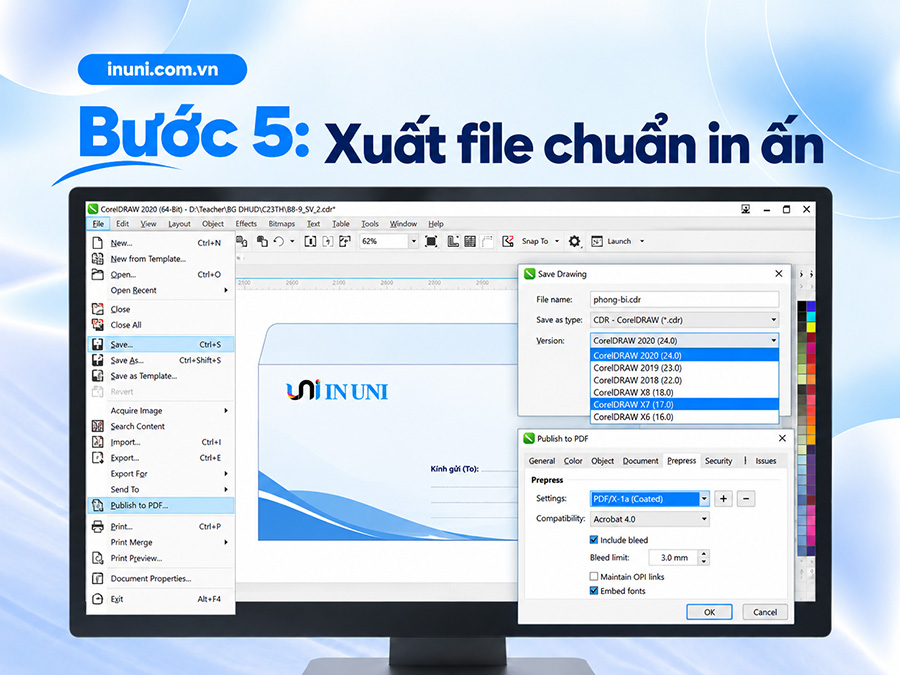Click the Import toolbar icon

tap(310, 241)
